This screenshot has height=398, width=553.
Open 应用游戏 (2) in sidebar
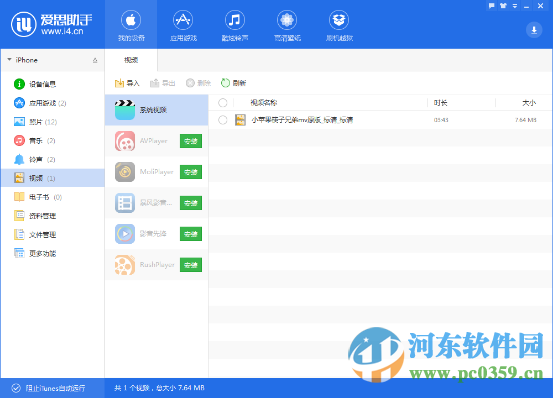pos(53,103)
